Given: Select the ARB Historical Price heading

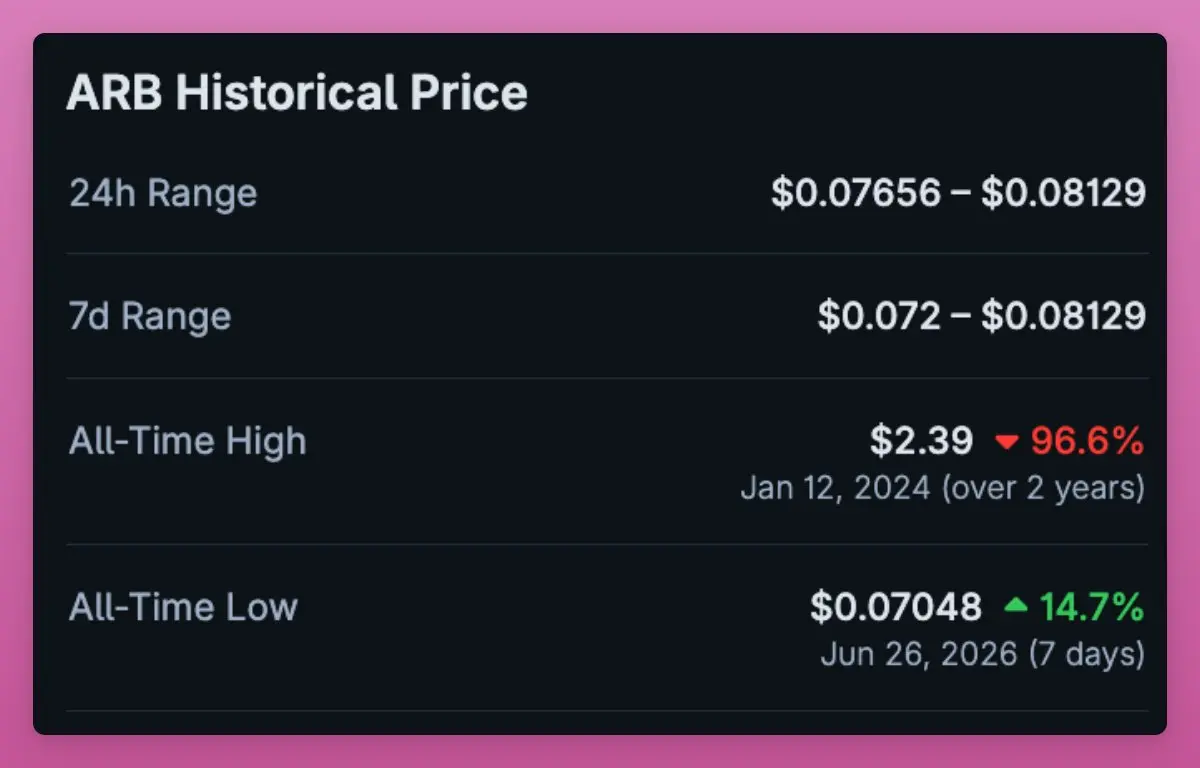Looking at the screenshot, I should [297, 93].
